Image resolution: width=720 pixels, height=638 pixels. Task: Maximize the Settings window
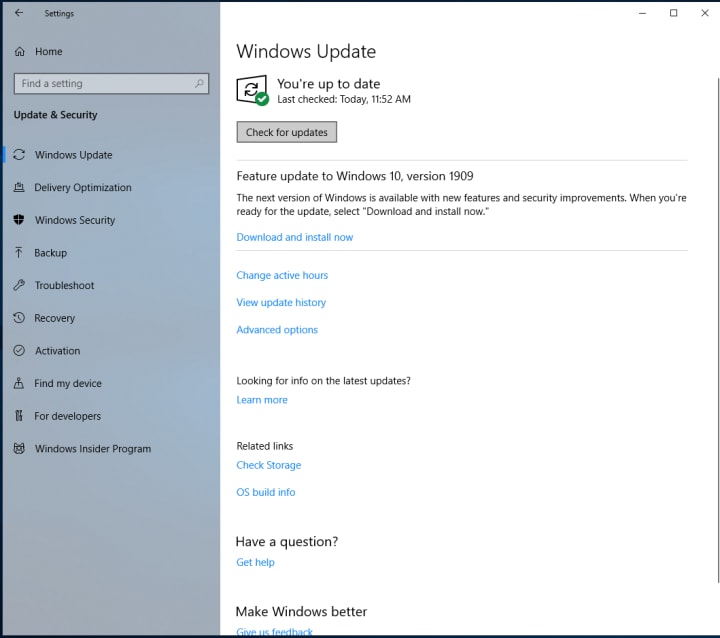(x=673, y=13)
